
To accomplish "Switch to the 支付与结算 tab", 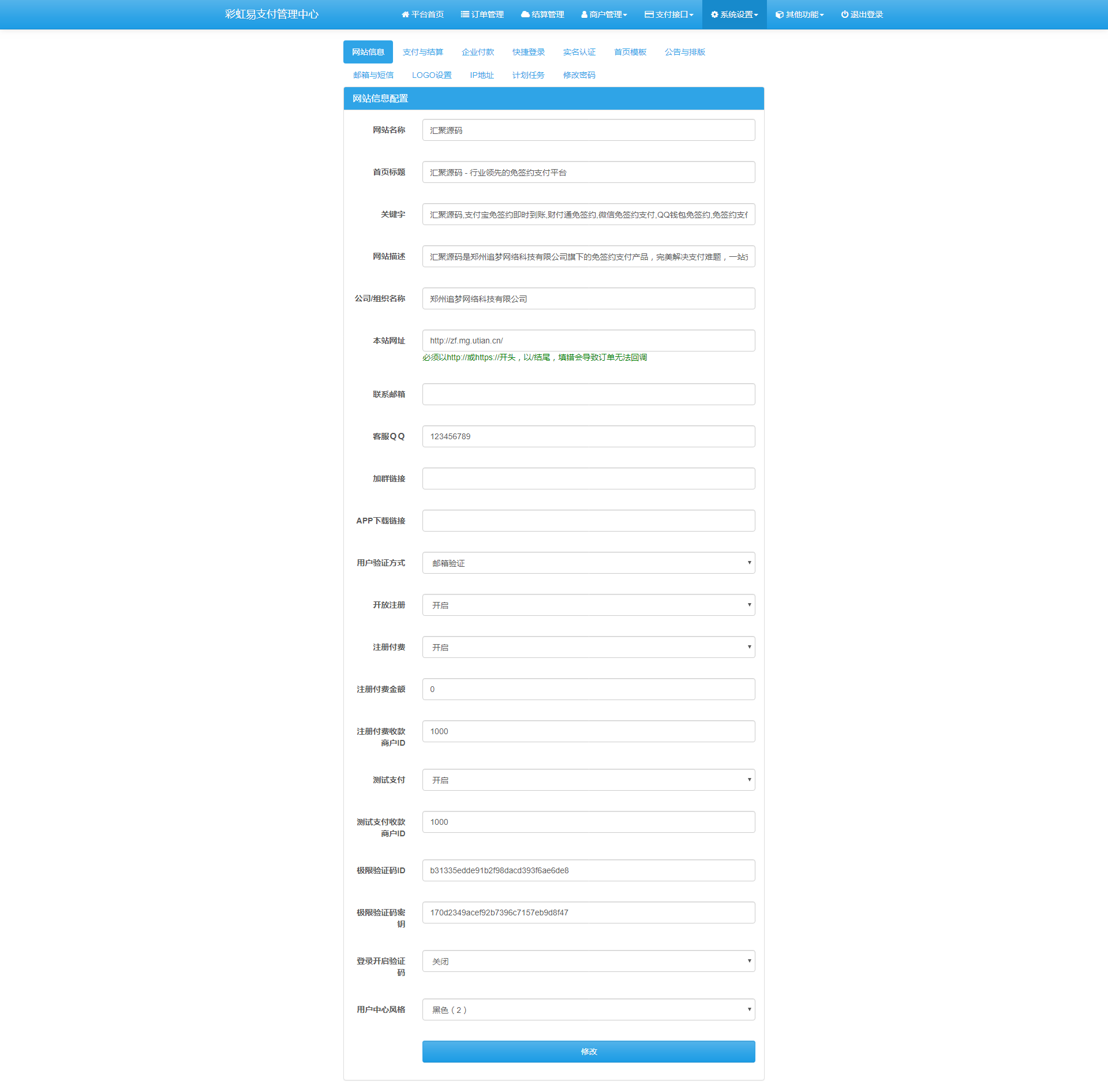I will click(422, 52).
